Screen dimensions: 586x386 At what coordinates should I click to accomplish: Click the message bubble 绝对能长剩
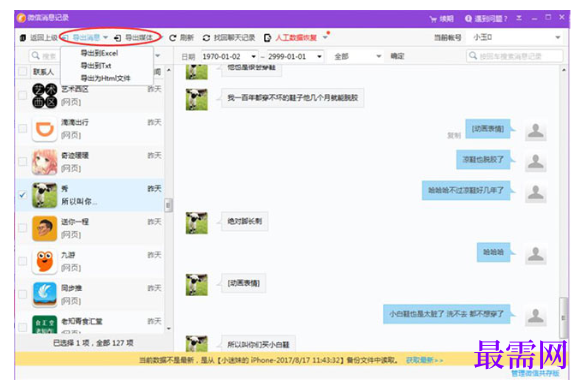244,221
